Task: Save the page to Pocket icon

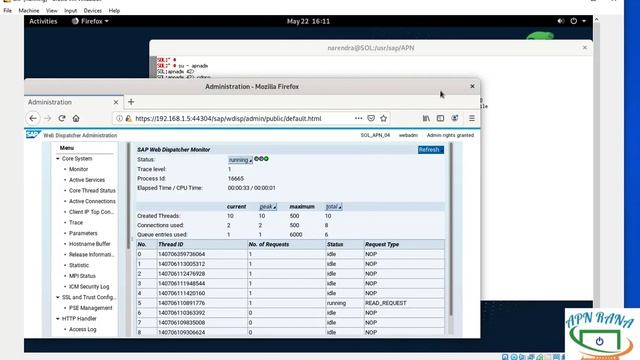Action: pos(371,118)
